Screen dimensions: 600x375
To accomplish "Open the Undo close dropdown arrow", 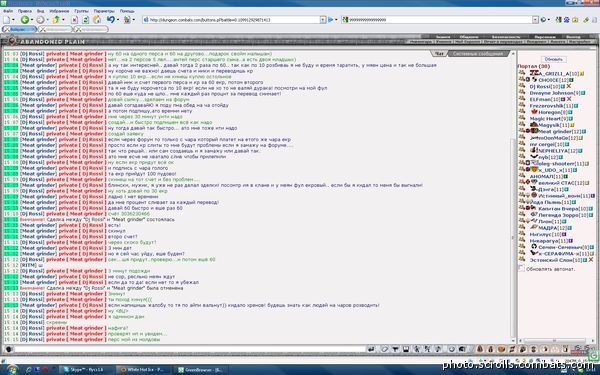I will [118, 20].
